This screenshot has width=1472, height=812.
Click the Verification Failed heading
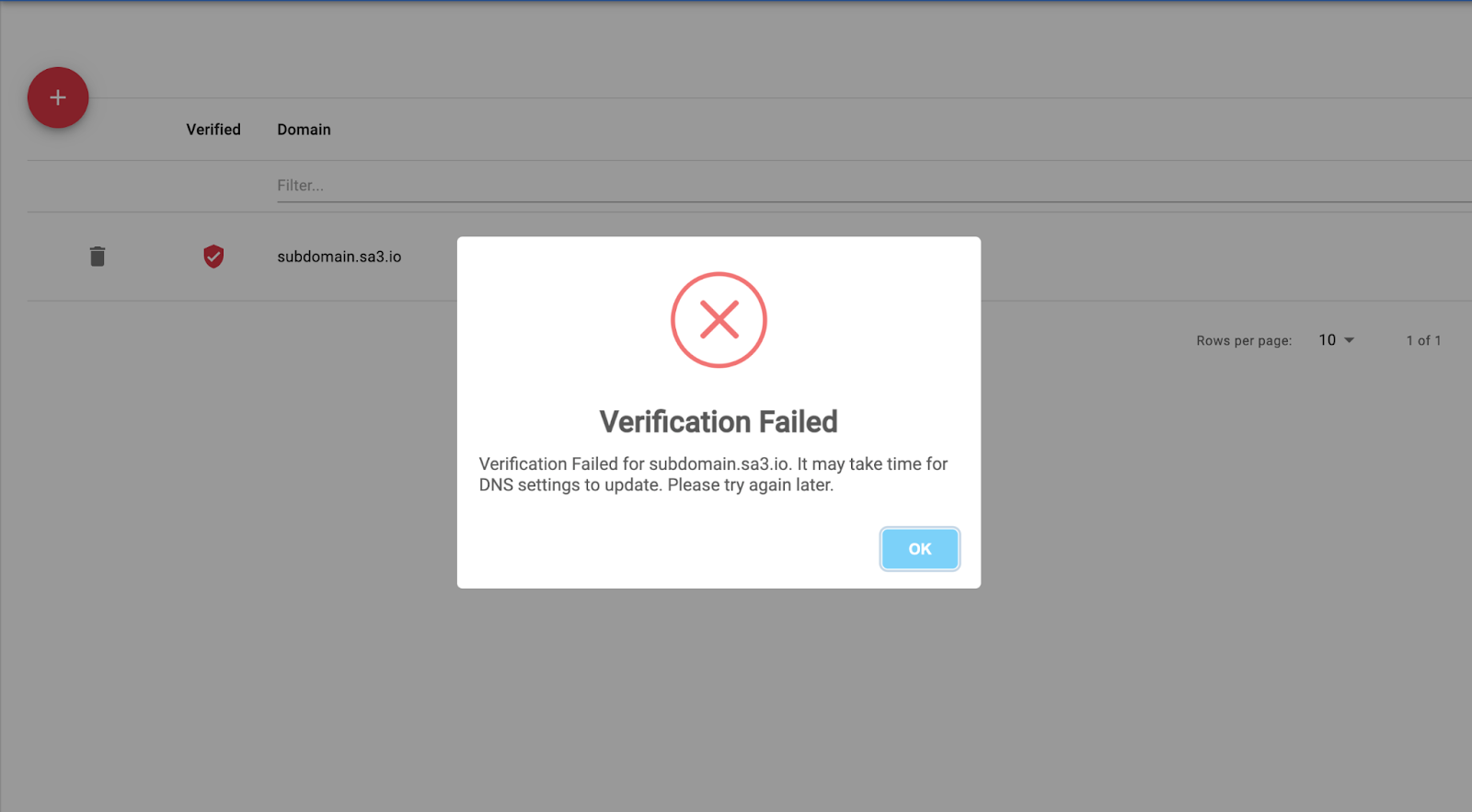point(719,422)
